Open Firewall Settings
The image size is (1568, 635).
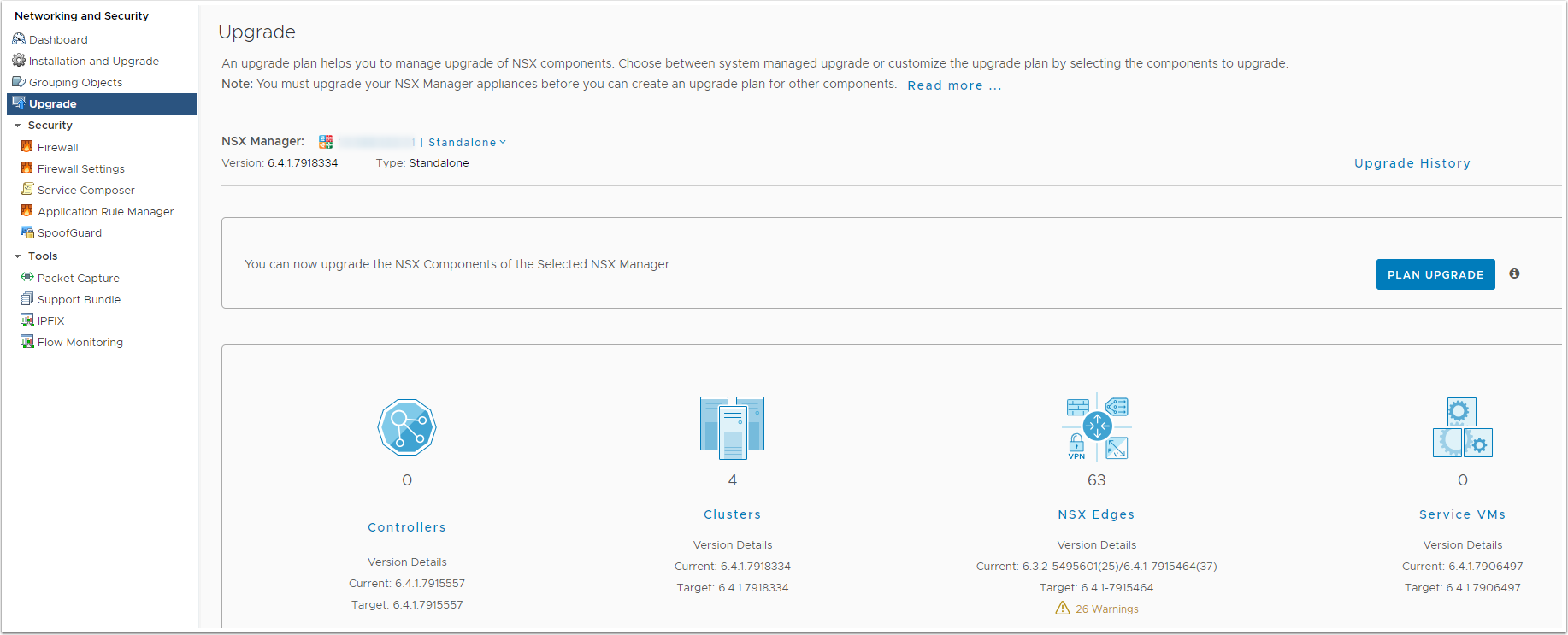(x=81, y=168)
